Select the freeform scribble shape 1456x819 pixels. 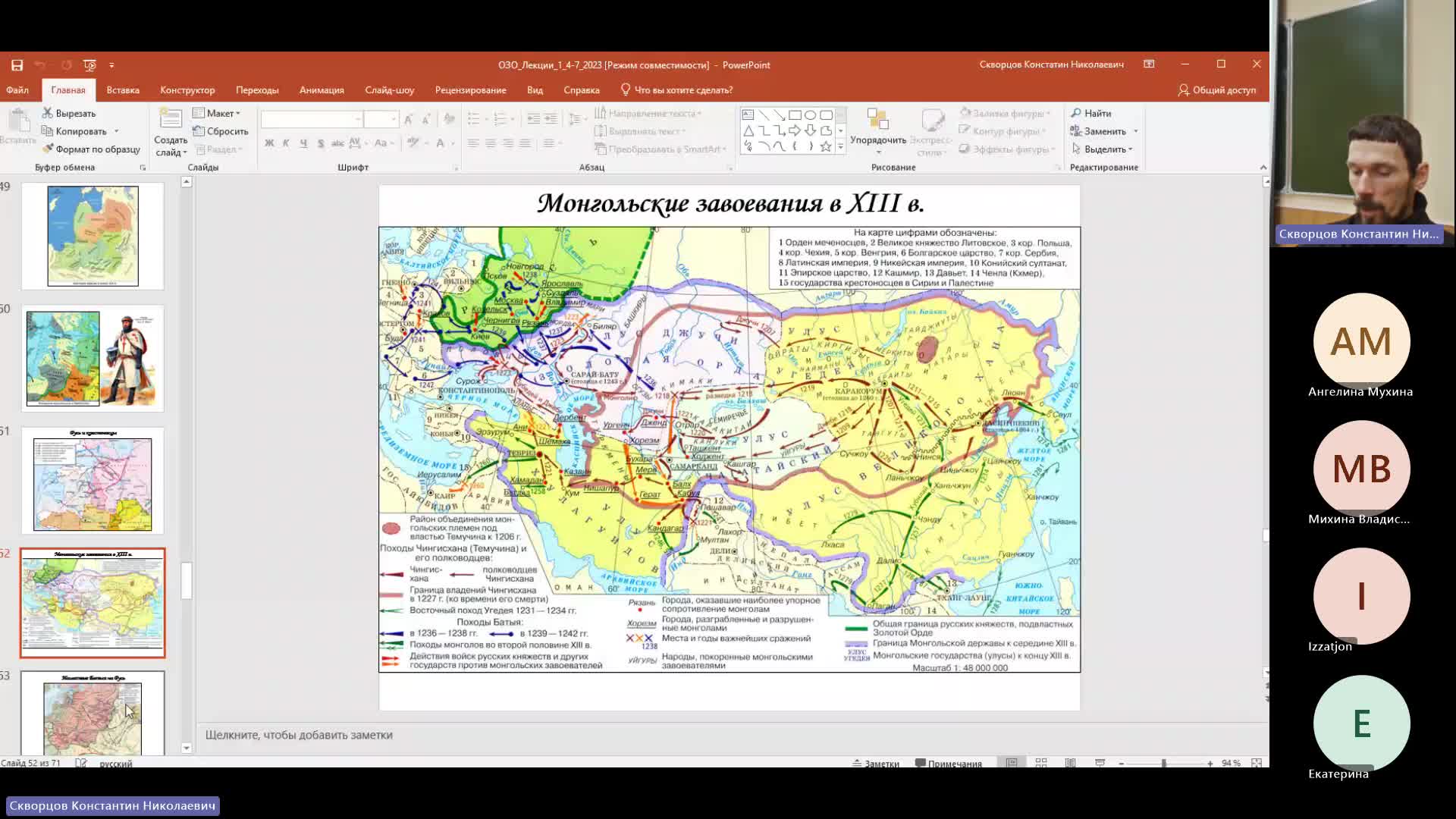coord(748,146)
